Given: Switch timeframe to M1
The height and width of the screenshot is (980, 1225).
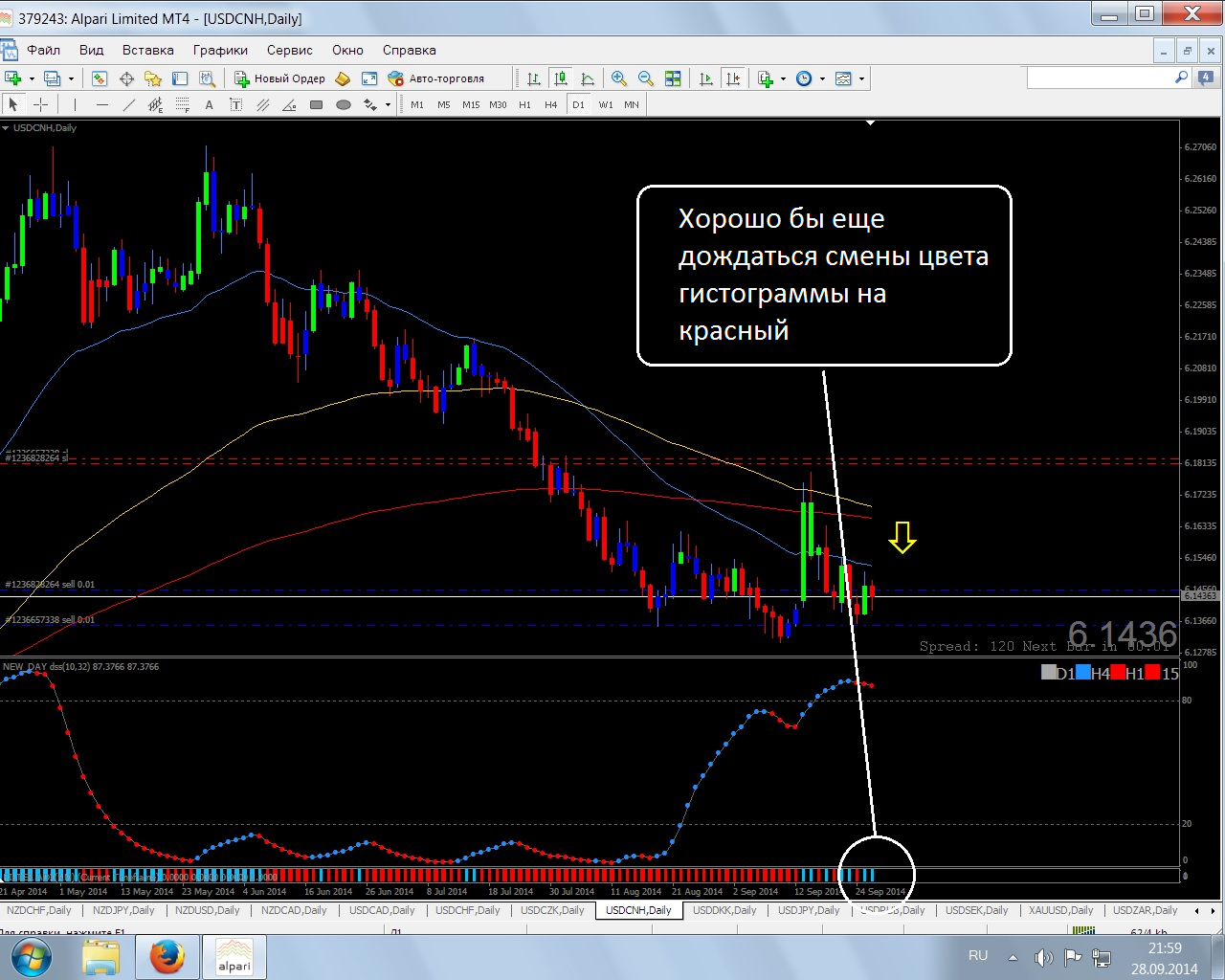Looking at the screenshot, I should pyautogui.click(x=417, y=104).
